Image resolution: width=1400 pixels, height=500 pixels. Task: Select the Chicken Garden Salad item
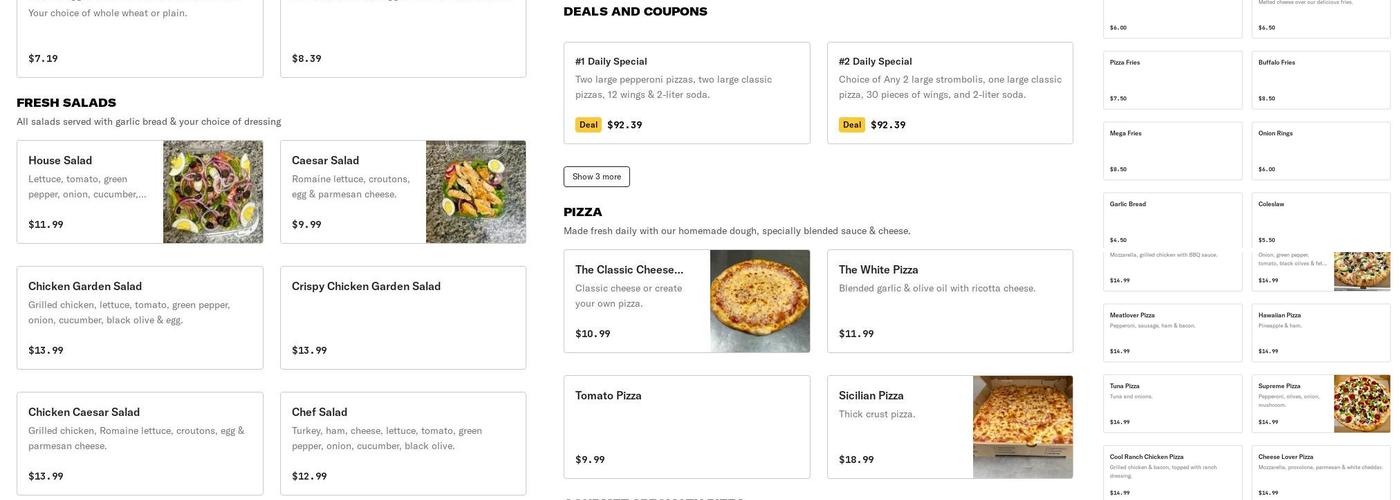(x=140, y=317)
